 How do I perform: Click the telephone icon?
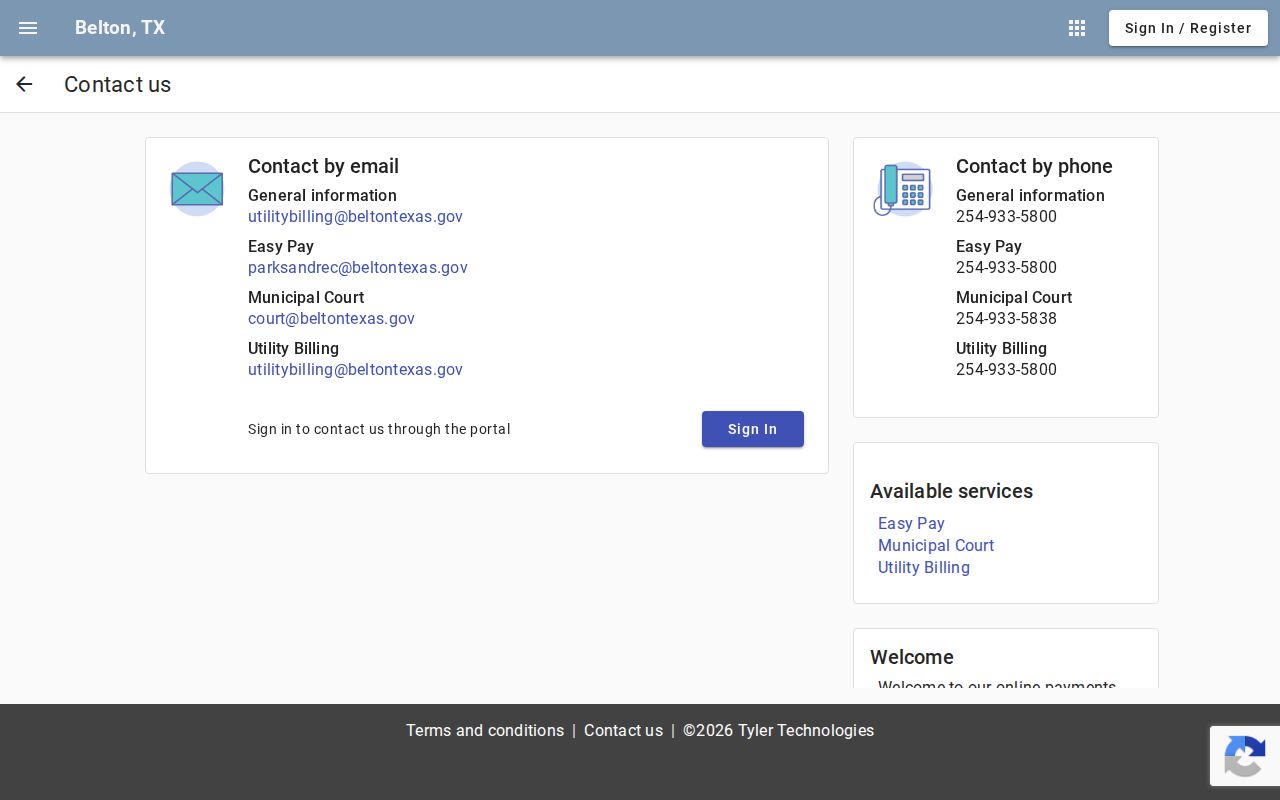(x=902, y=189)
